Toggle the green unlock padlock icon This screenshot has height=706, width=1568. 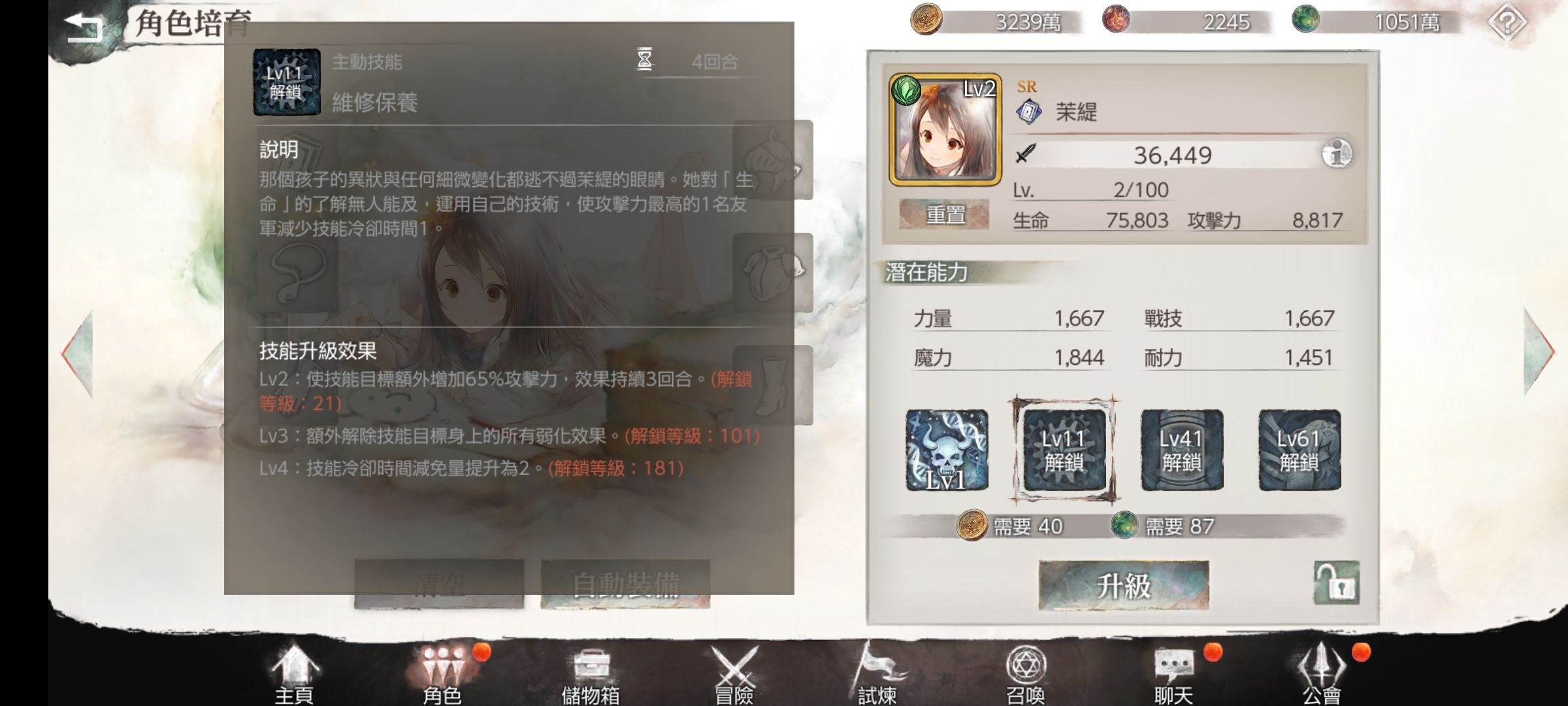click(x=1337, y=582)
